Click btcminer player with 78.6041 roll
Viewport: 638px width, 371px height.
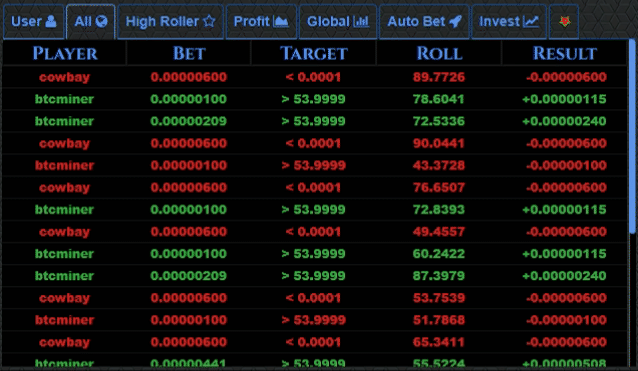64,99
